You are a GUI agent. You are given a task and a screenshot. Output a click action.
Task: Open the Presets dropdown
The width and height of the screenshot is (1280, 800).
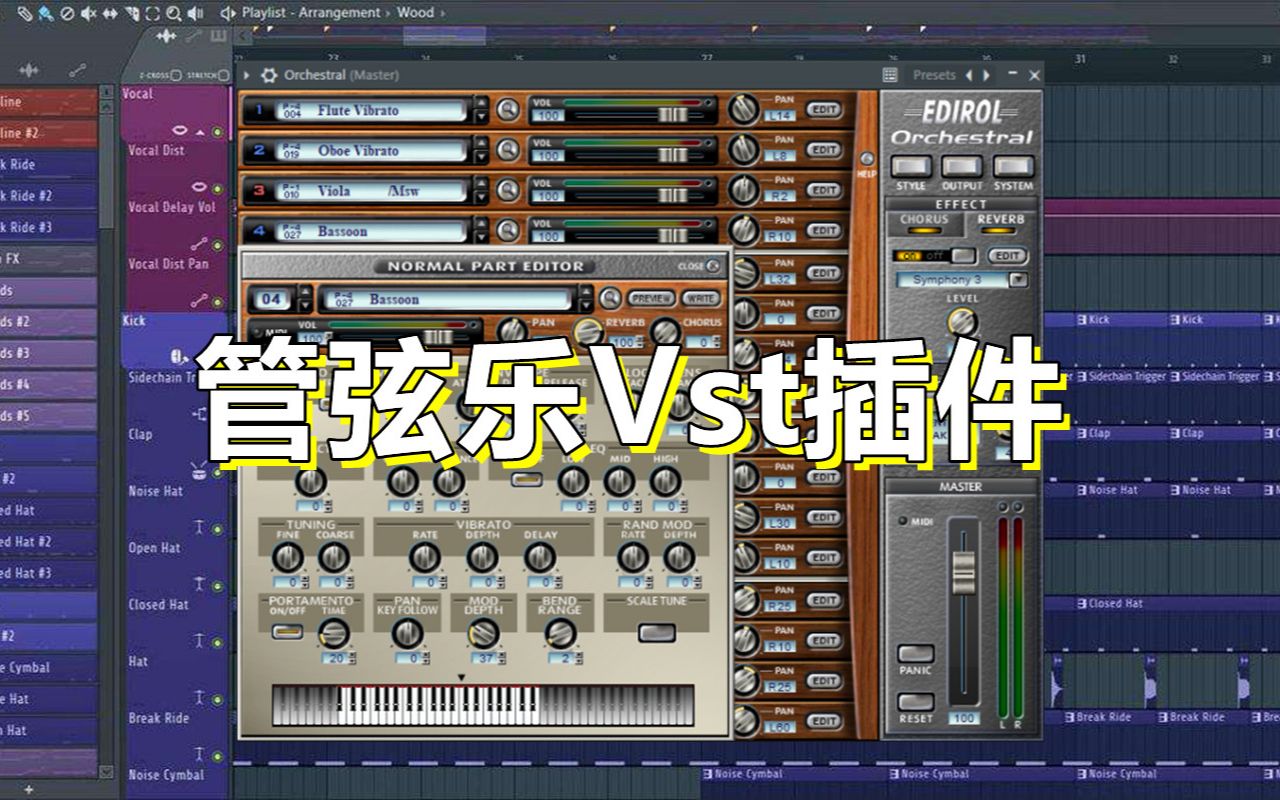(x=934, y=75)
